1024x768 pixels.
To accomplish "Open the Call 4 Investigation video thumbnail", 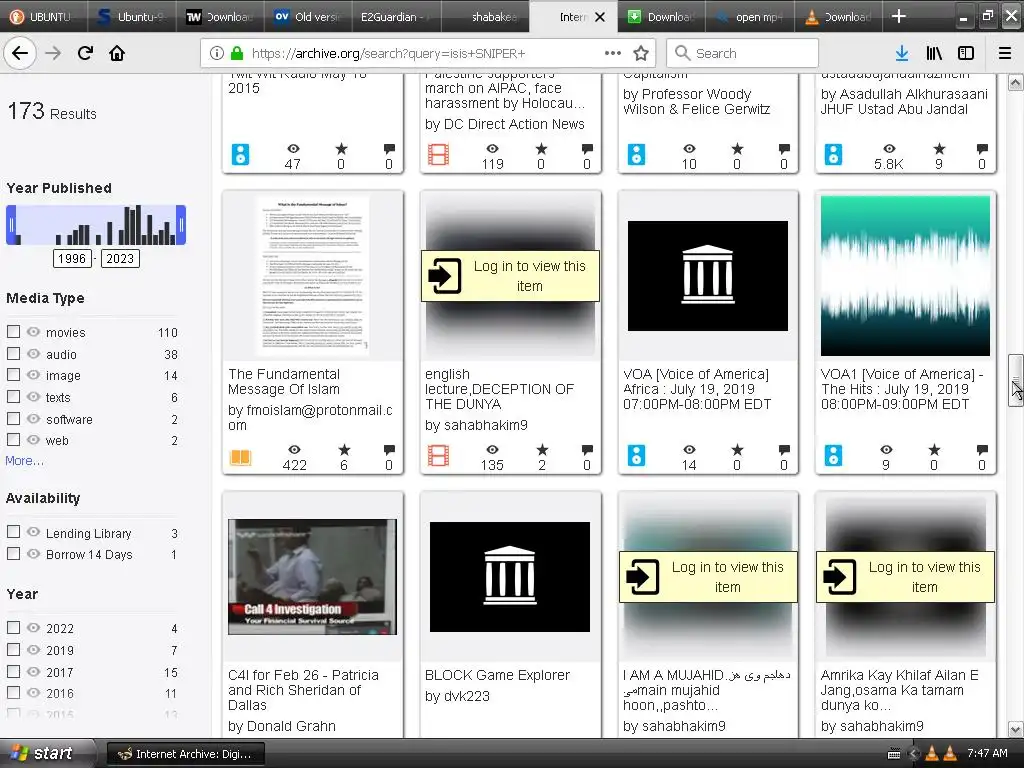I will click(312, 577).
